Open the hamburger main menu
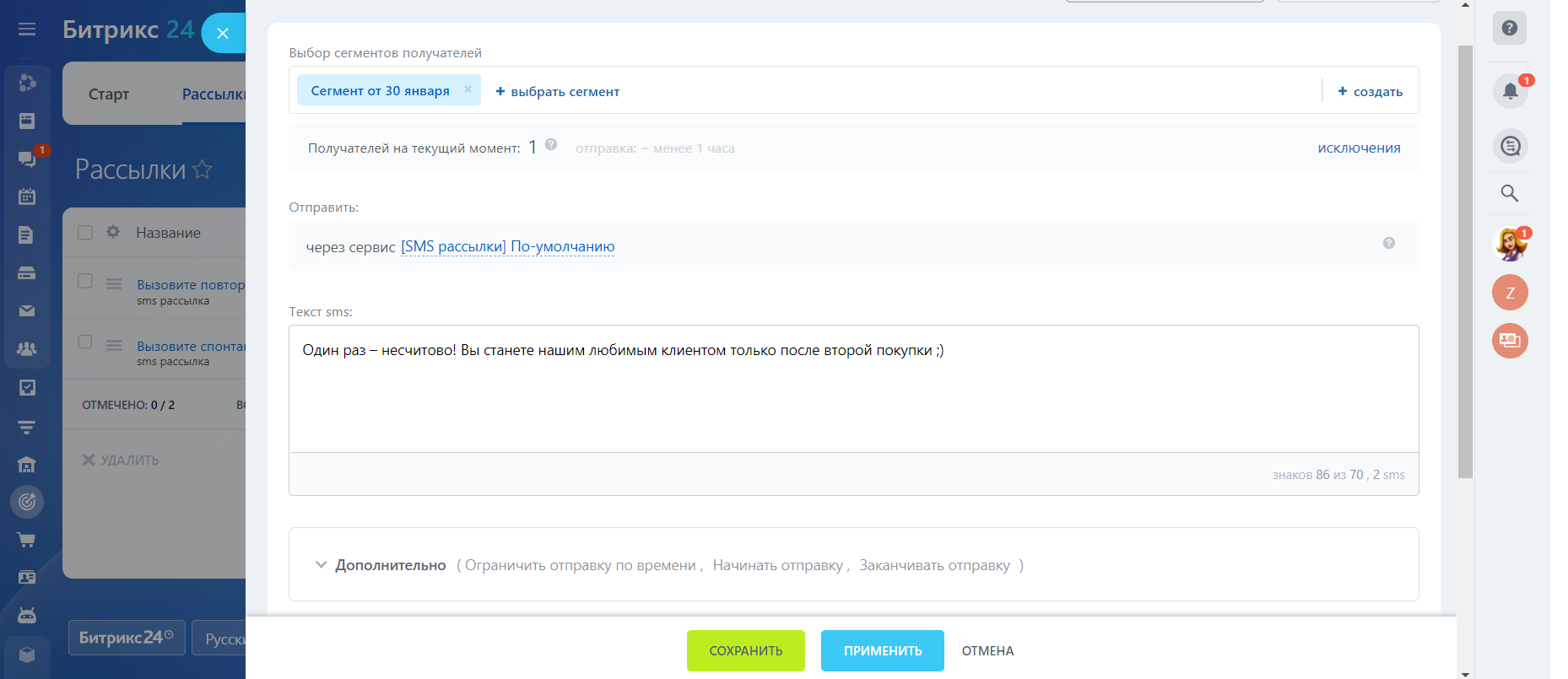1568x679 pixels. coord(27,30)
